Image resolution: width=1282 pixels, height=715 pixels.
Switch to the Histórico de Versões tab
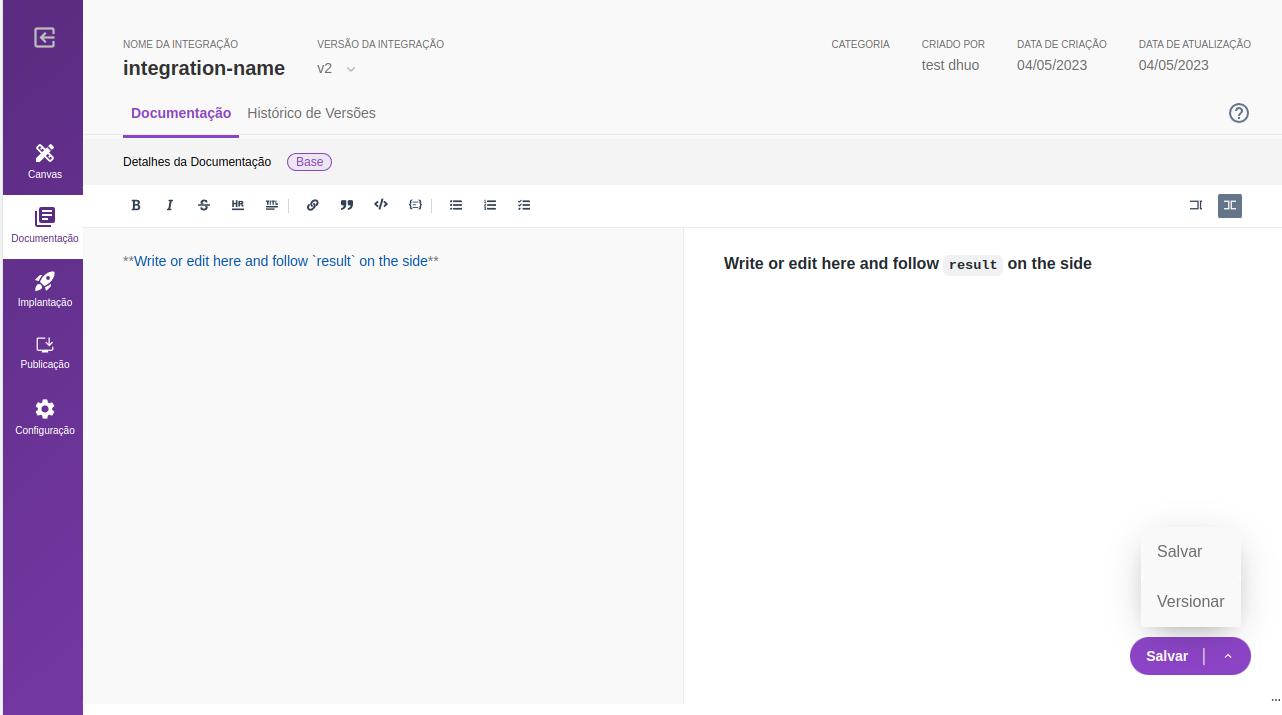coord(311,114)
